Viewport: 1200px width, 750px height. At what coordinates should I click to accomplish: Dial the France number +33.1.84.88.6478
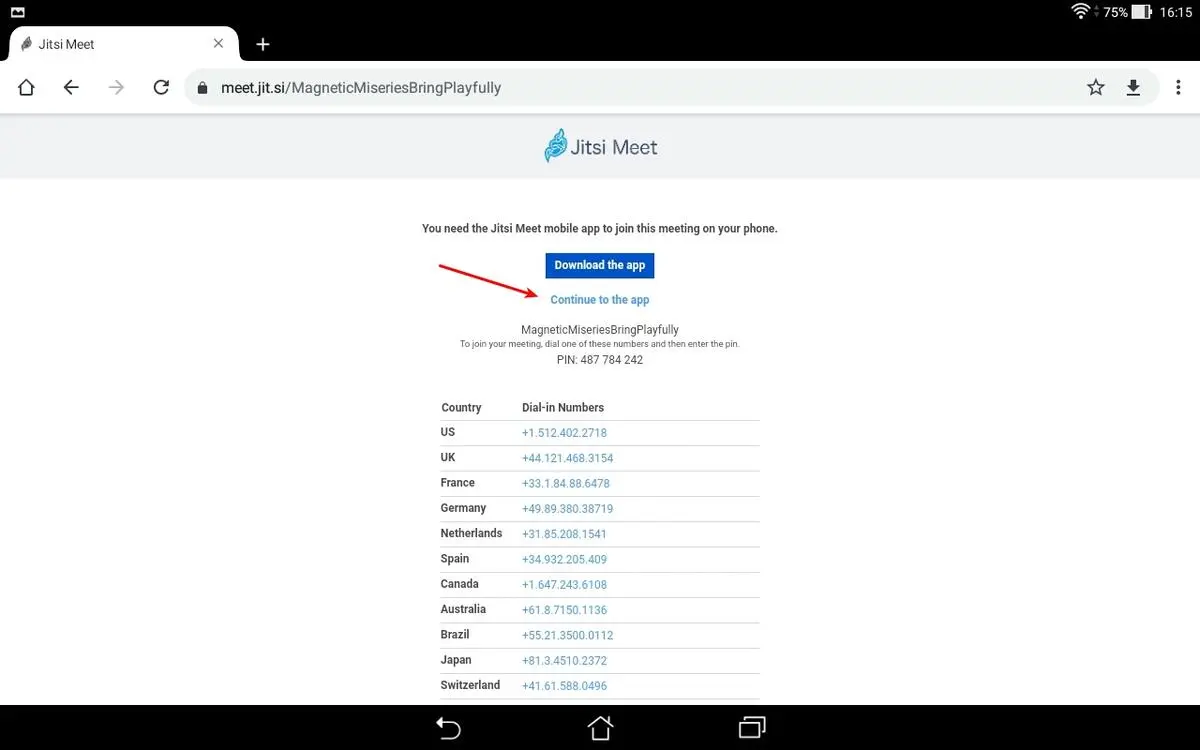tap(565, 483)
